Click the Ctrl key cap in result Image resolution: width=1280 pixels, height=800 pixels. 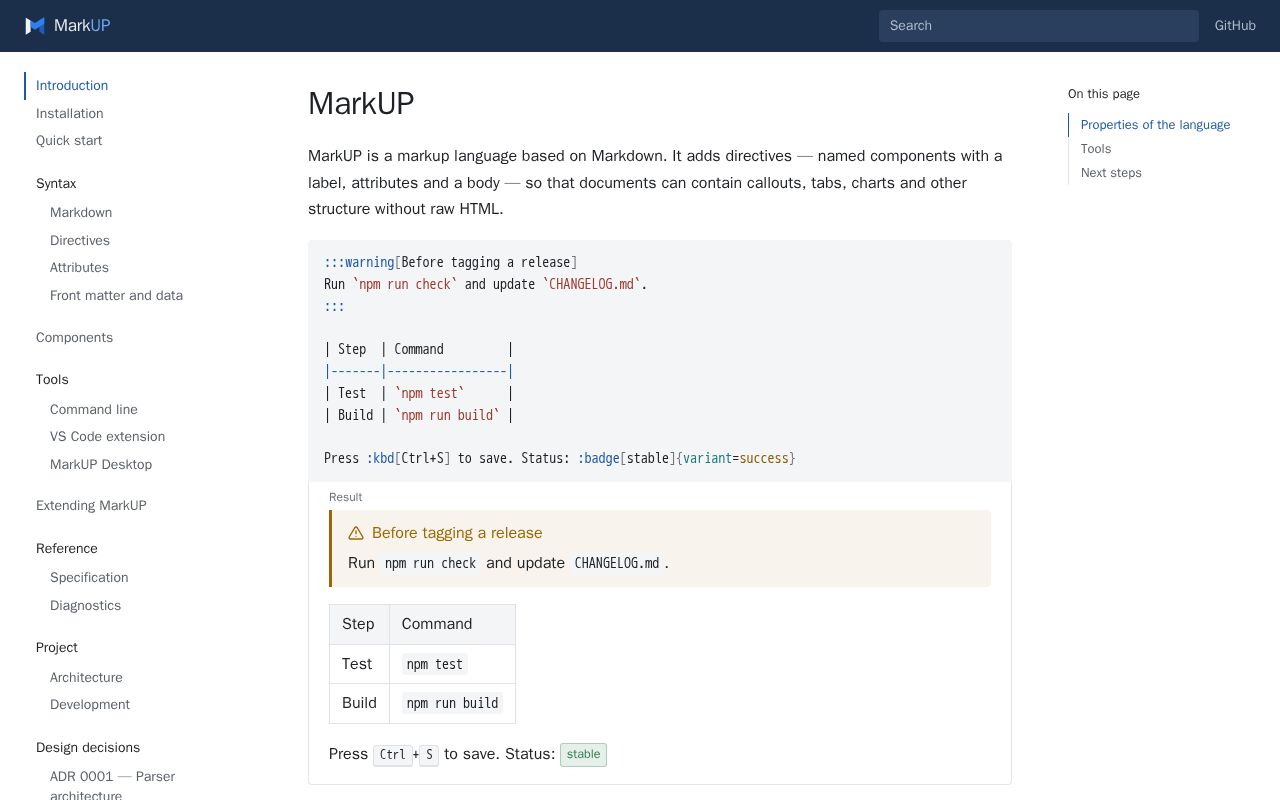[393, 755]
